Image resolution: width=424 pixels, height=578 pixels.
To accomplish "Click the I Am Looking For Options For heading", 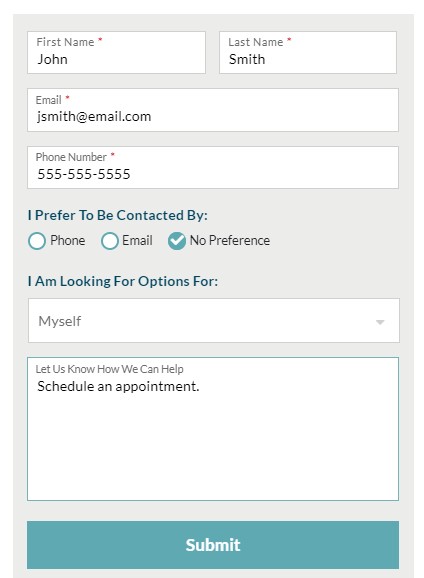I will (123, 281).
